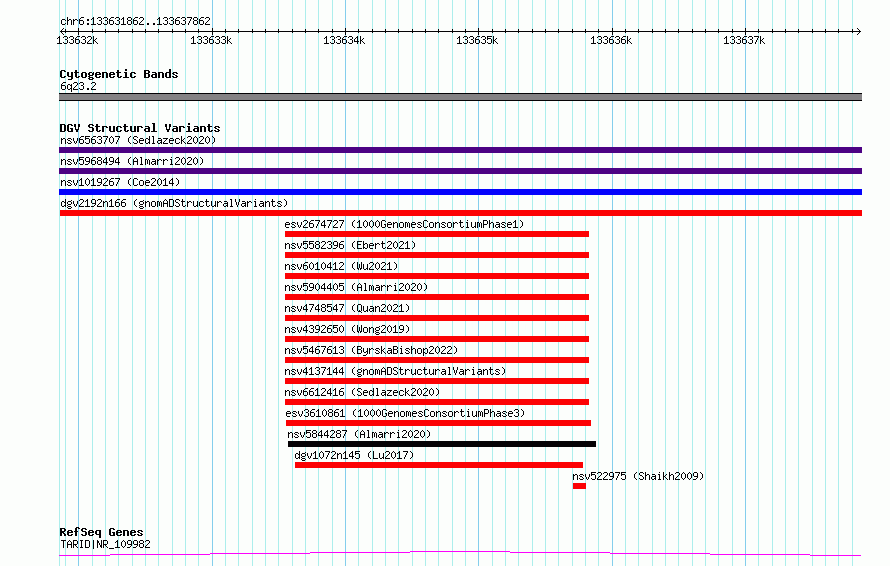This screenshot has width=890, height=566.
Task: Click the dgv2192n166 (gnomADStructuralVariants) label
Action: pyautogui.click(x=174, y=203)
